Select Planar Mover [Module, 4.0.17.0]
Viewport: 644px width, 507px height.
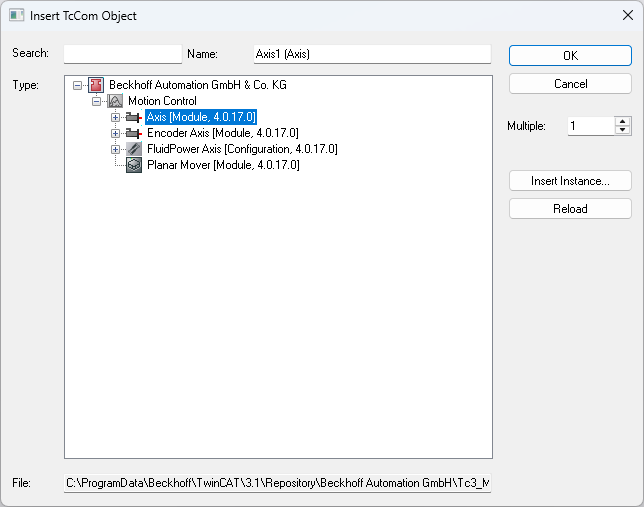coord(223,165)
